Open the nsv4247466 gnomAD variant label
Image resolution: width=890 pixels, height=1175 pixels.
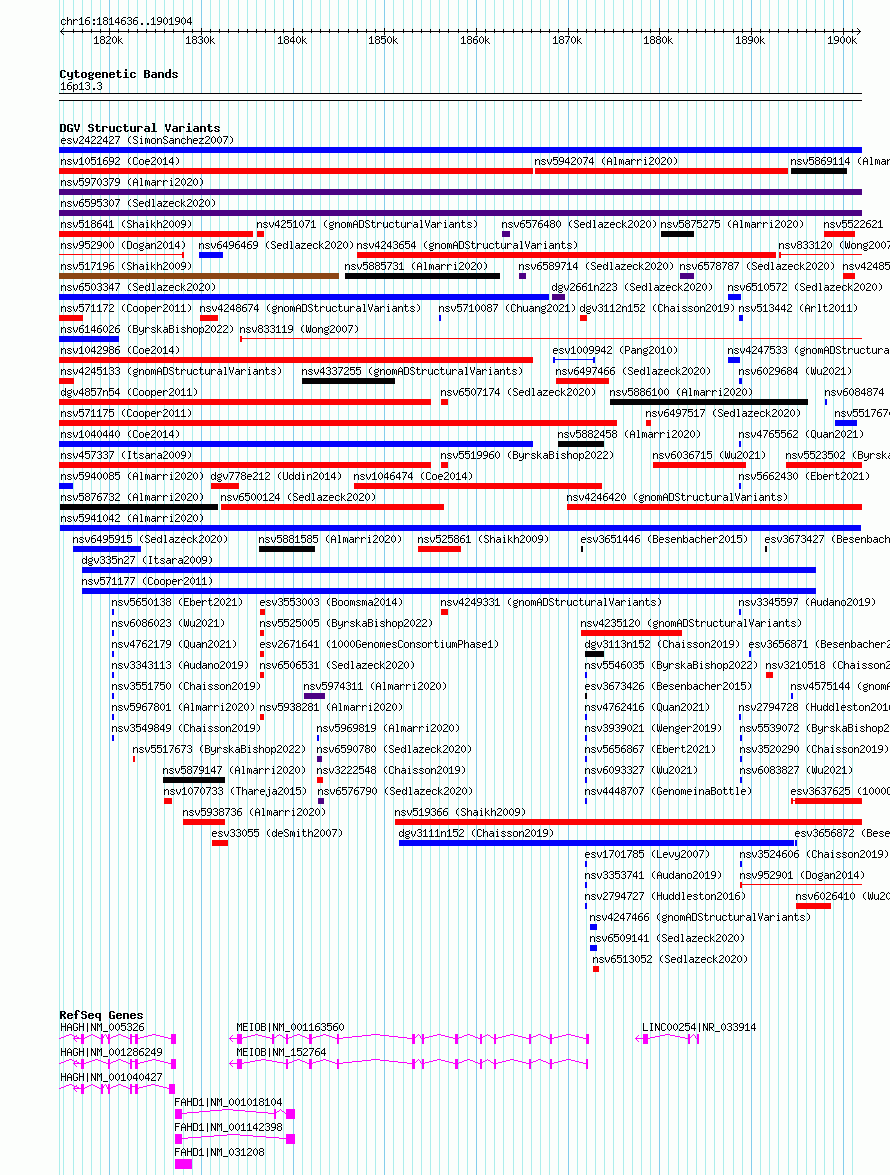(700, 916)
